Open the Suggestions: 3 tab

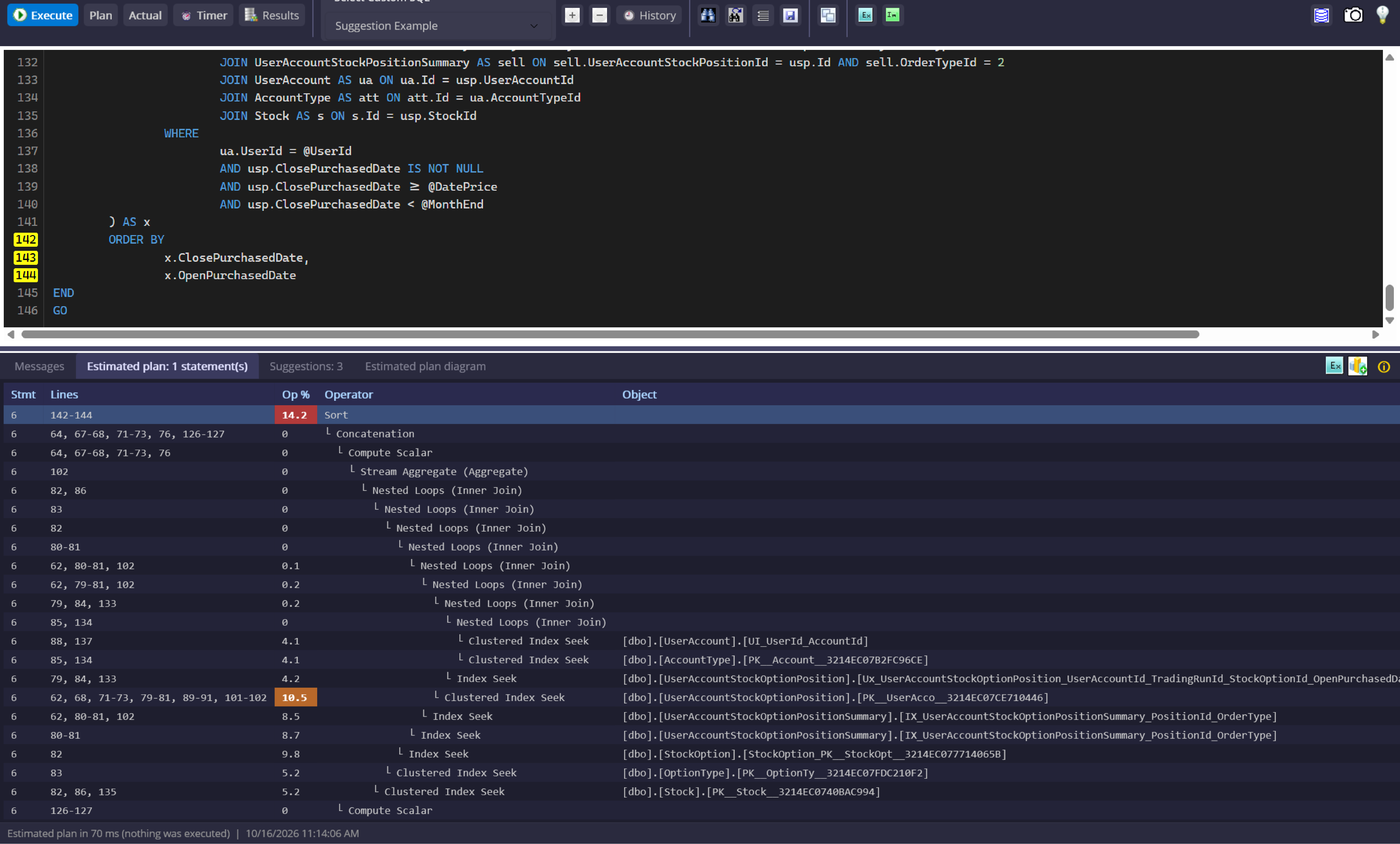306,366
